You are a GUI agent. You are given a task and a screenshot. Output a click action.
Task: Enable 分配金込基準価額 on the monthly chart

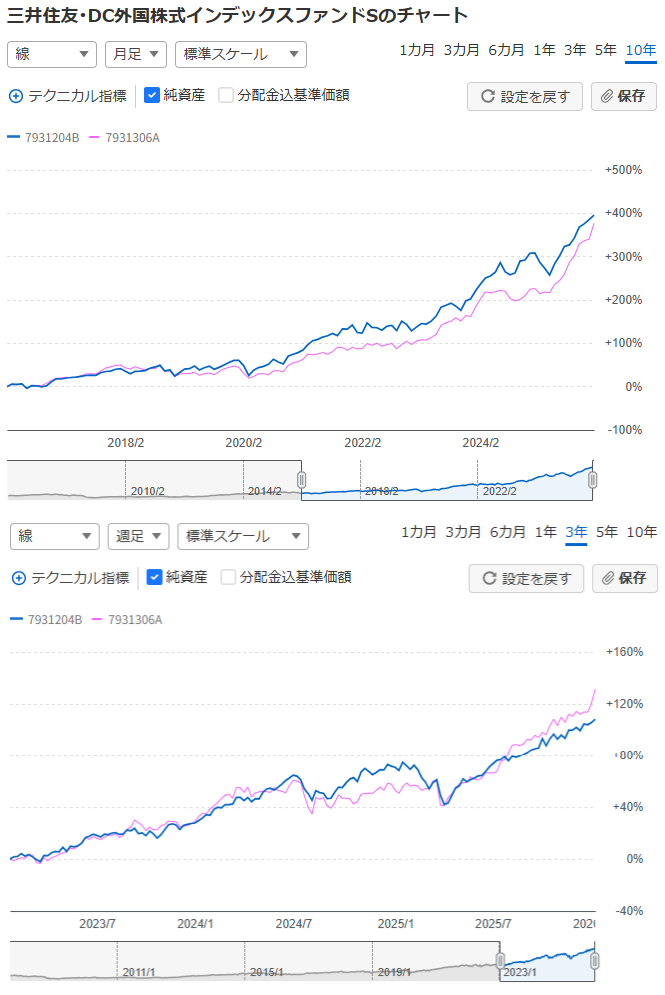click(226, 96)
